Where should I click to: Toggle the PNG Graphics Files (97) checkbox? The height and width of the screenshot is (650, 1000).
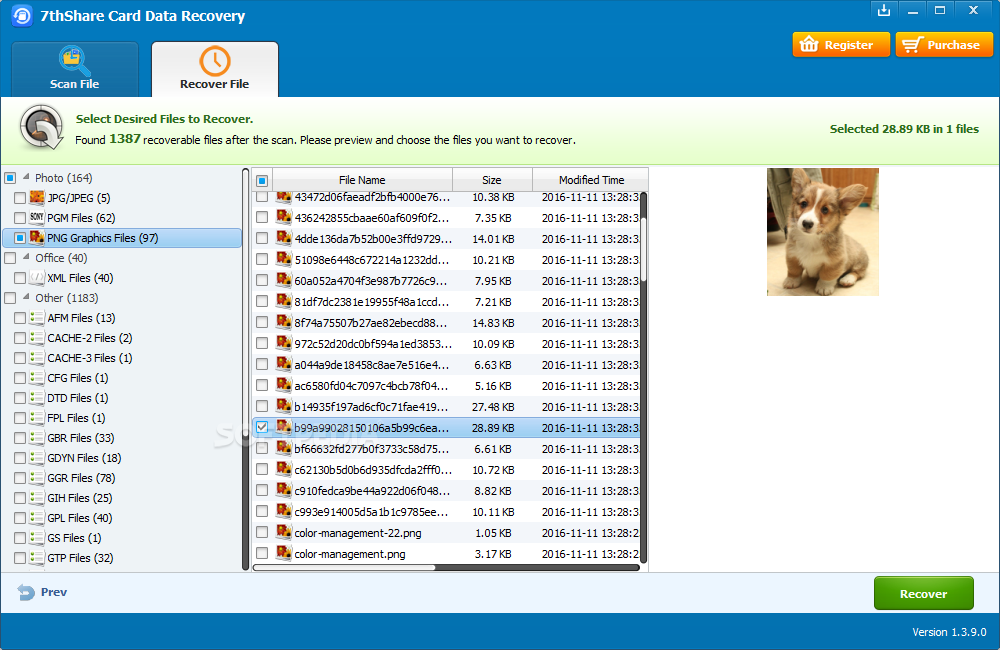pyautogui.click(x=20, y=238)
